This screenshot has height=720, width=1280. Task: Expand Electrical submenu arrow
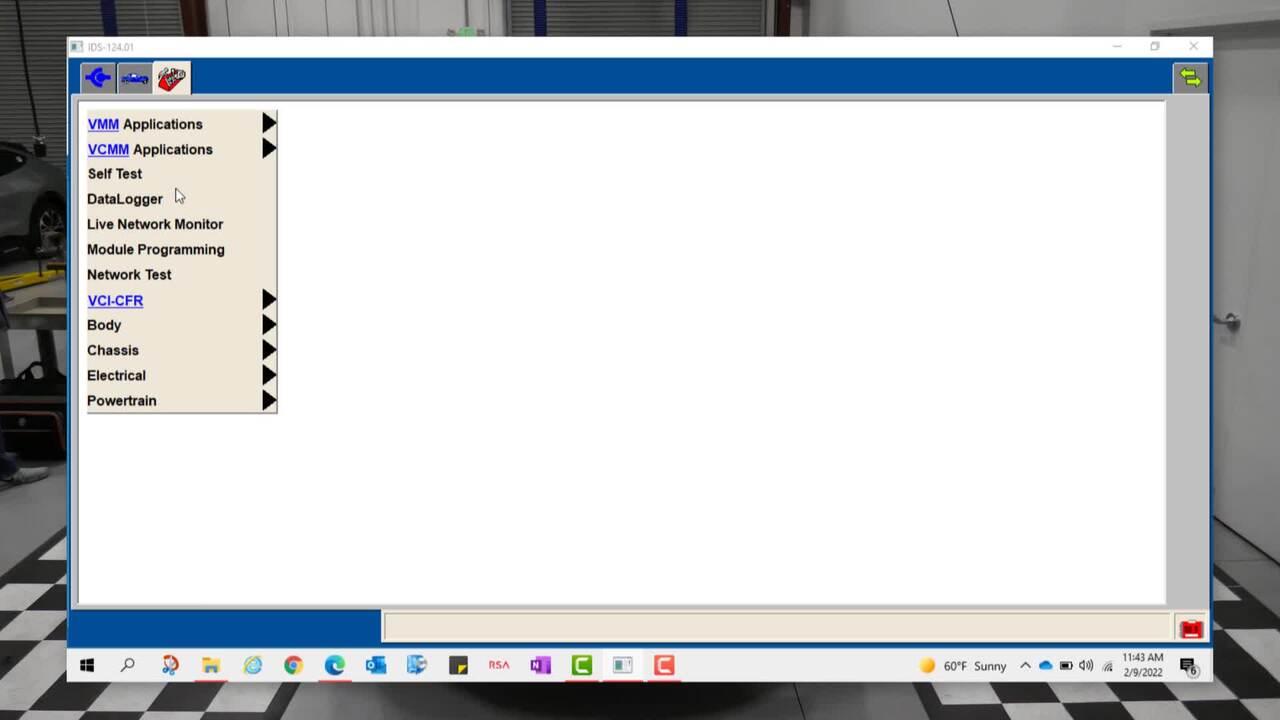pos(269,375)
